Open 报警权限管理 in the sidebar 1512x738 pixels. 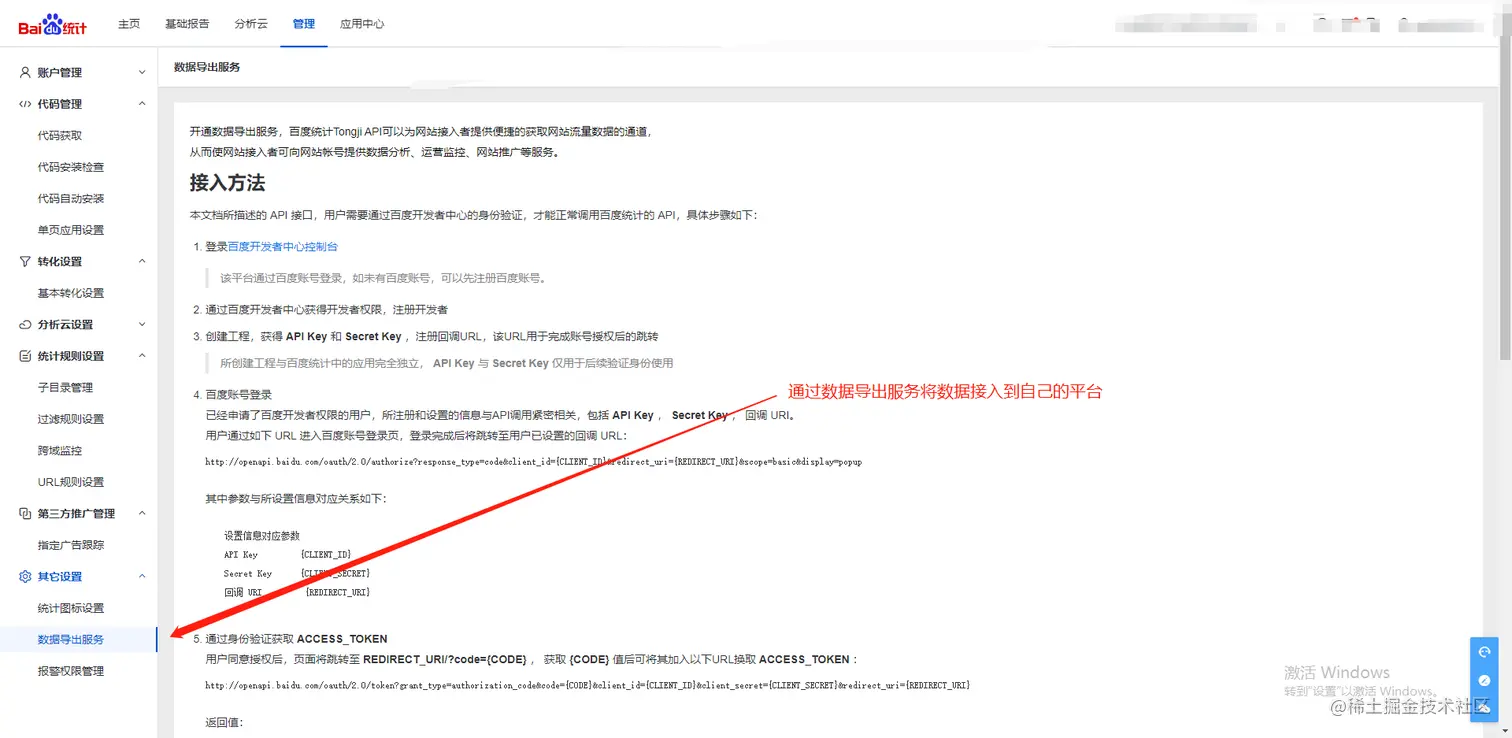(x=71, y=671)
